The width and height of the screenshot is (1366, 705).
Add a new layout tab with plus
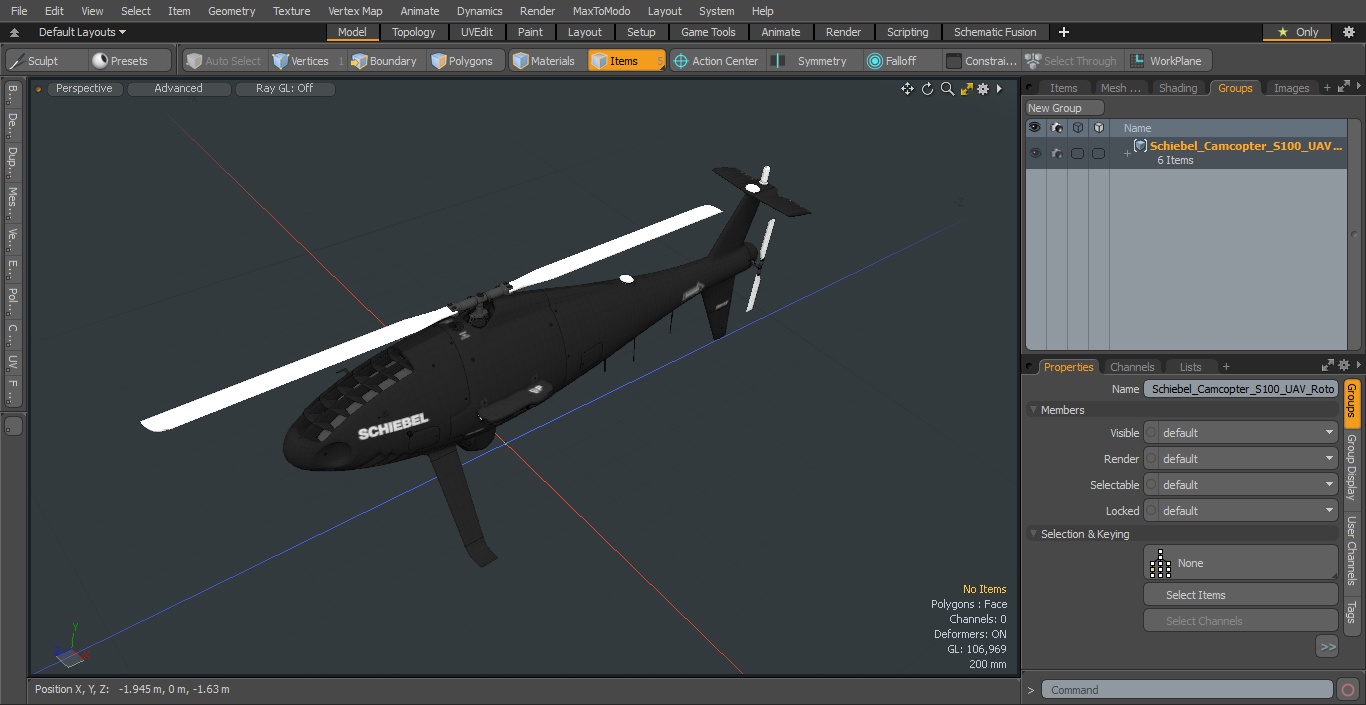click(x=1064, y=32)
